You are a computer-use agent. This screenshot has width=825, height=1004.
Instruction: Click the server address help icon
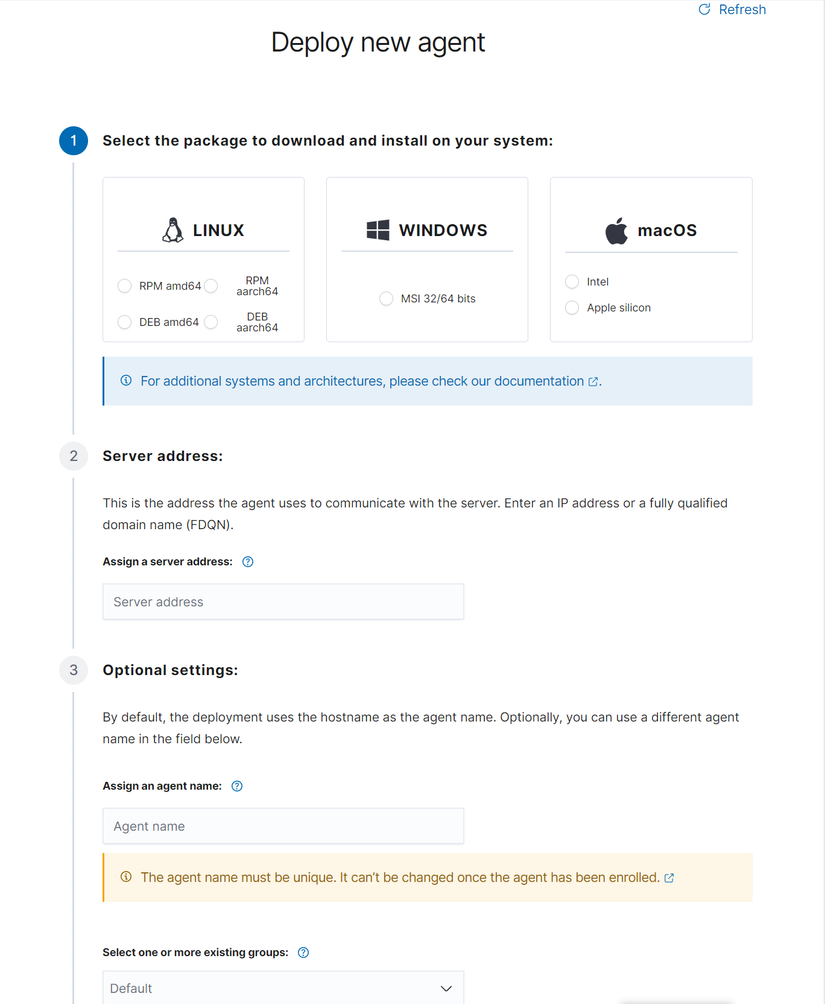[248, 562]
